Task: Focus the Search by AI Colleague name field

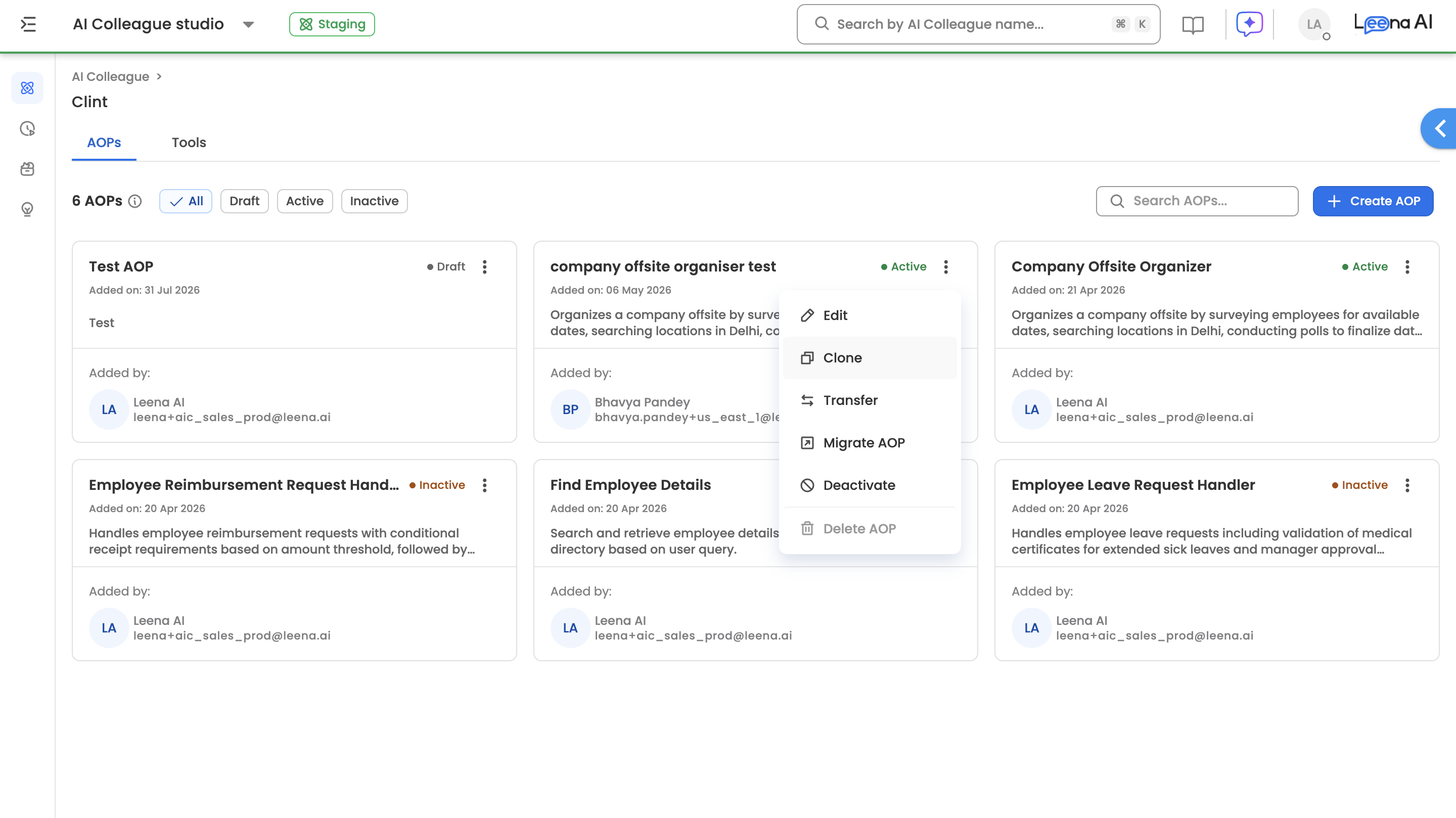Action: click(978, 24)
